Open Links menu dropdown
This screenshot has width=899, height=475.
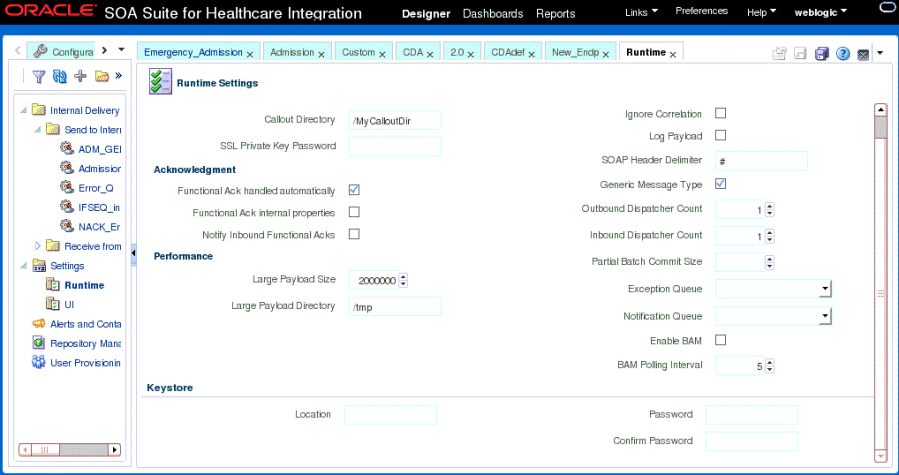(x=641, y=12)
